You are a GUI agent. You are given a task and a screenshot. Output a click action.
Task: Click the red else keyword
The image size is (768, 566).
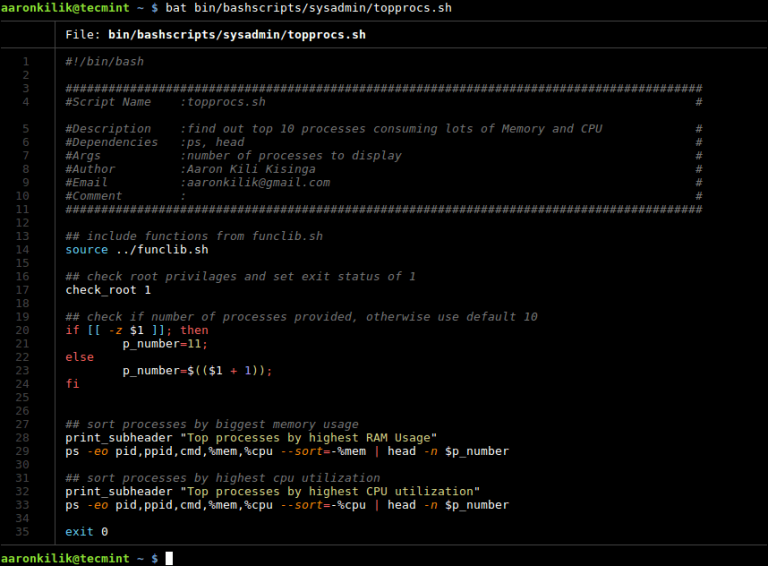click(79, 357)
